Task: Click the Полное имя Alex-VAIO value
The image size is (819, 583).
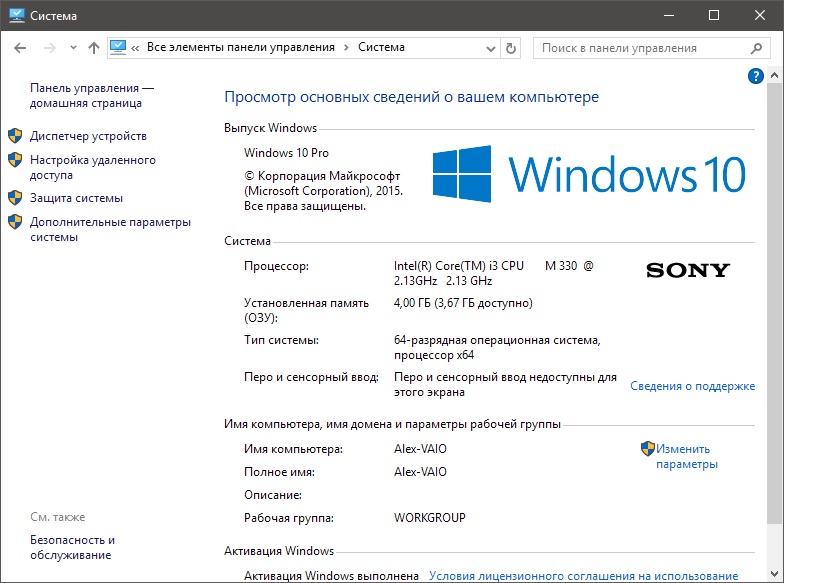Action: (x=420, y=472)
